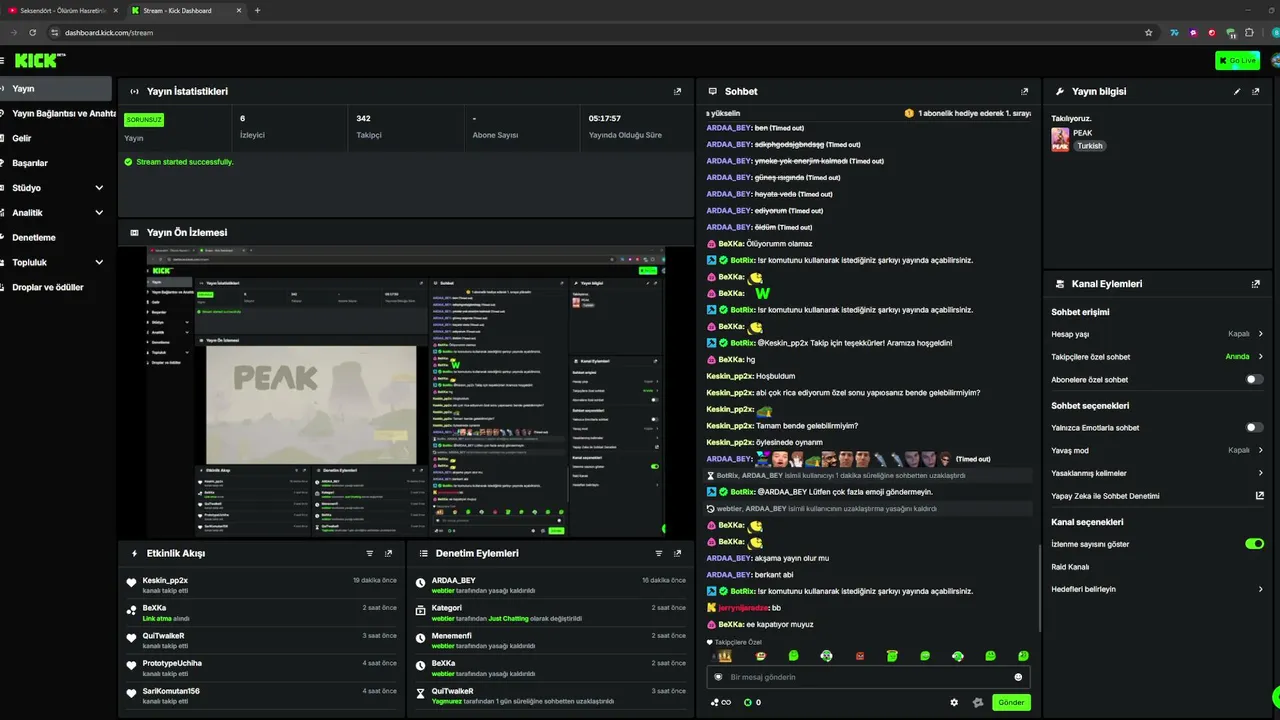Screen dimensions: 1280x720
Task: Click the Menemenfi moderation entry
Action: point(549,640)
